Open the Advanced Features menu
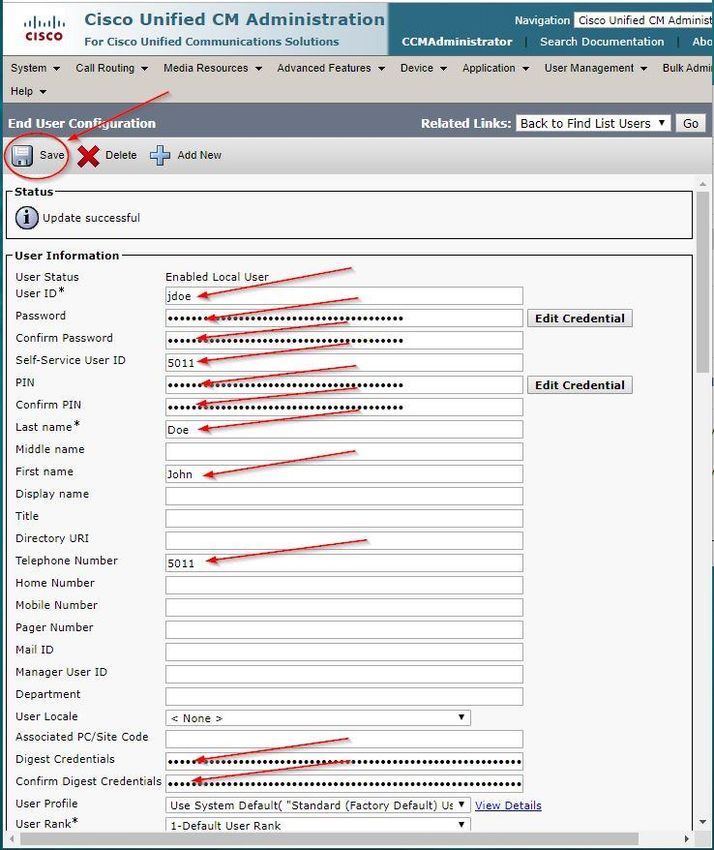714x850 pixels. [331, 68]
